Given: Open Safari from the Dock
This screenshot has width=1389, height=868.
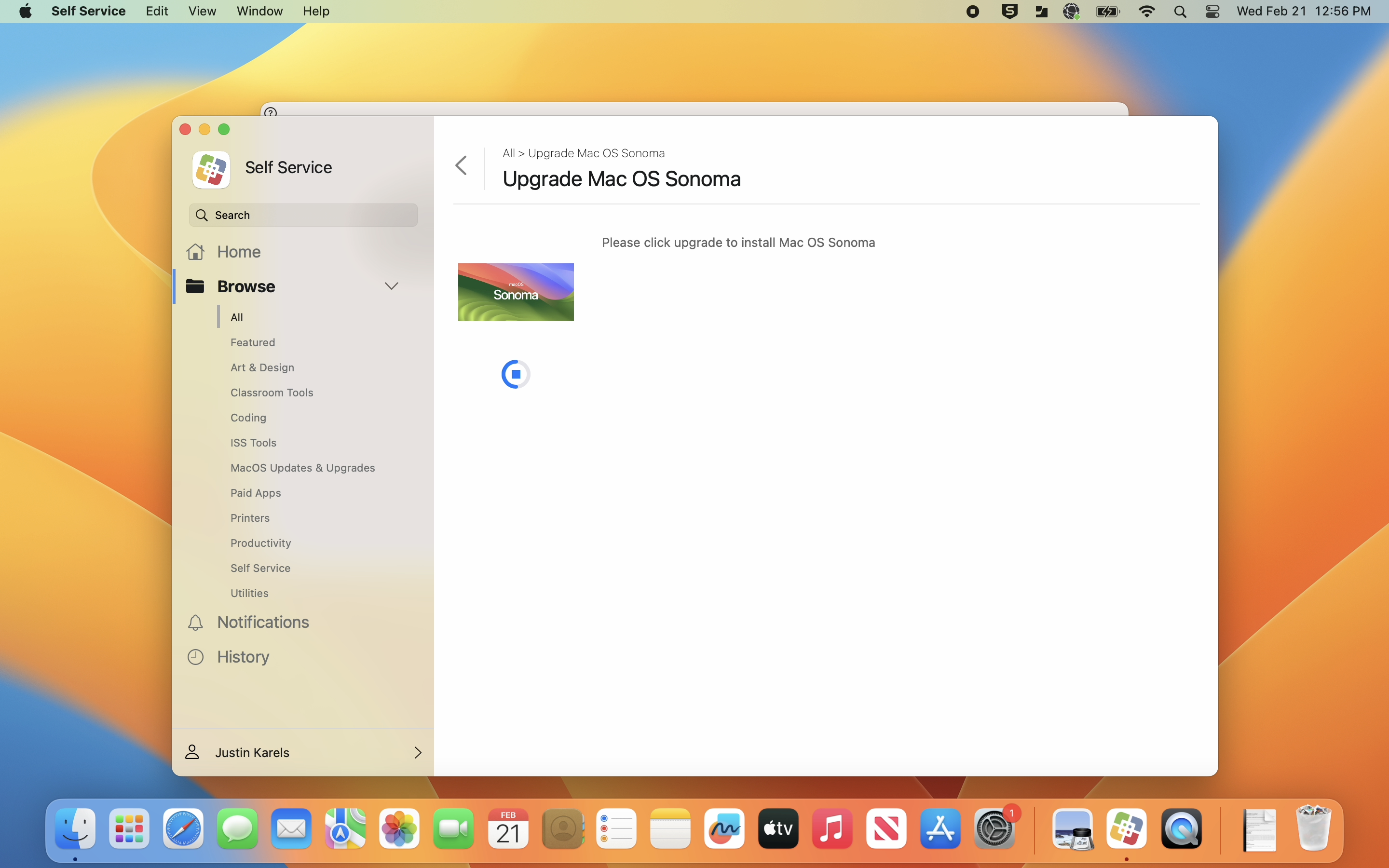Looking at the screenshot, I should (x=183, y=828).
